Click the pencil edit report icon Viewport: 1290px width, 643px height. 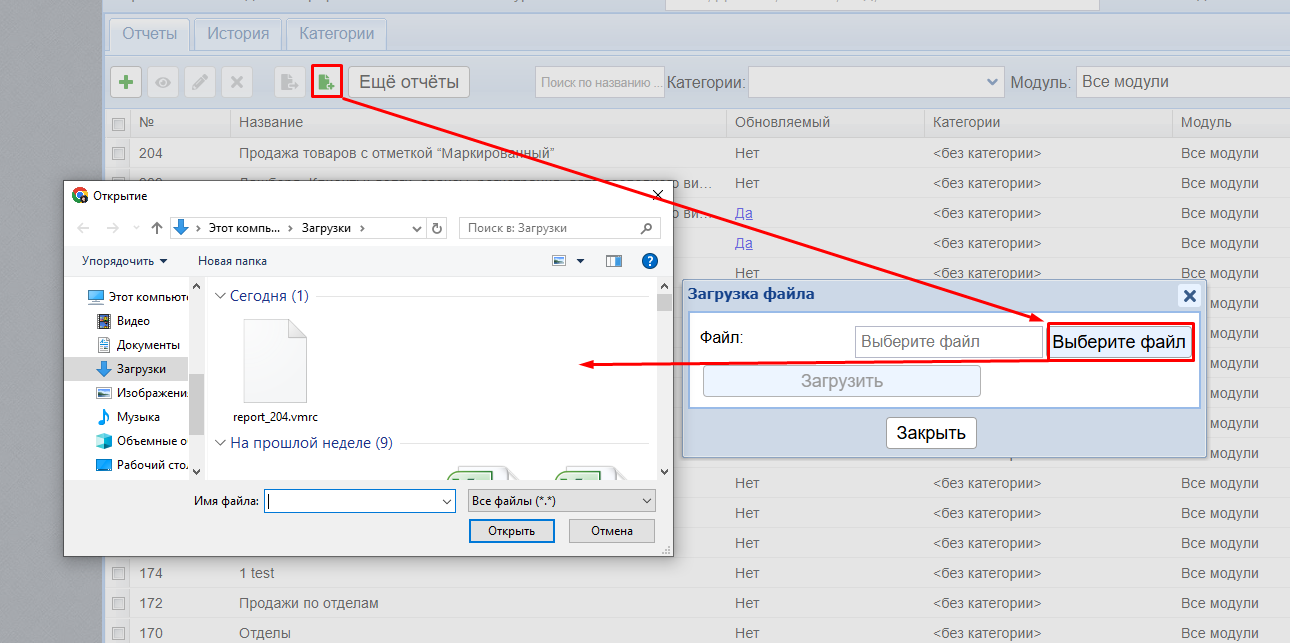coord(200,82)
